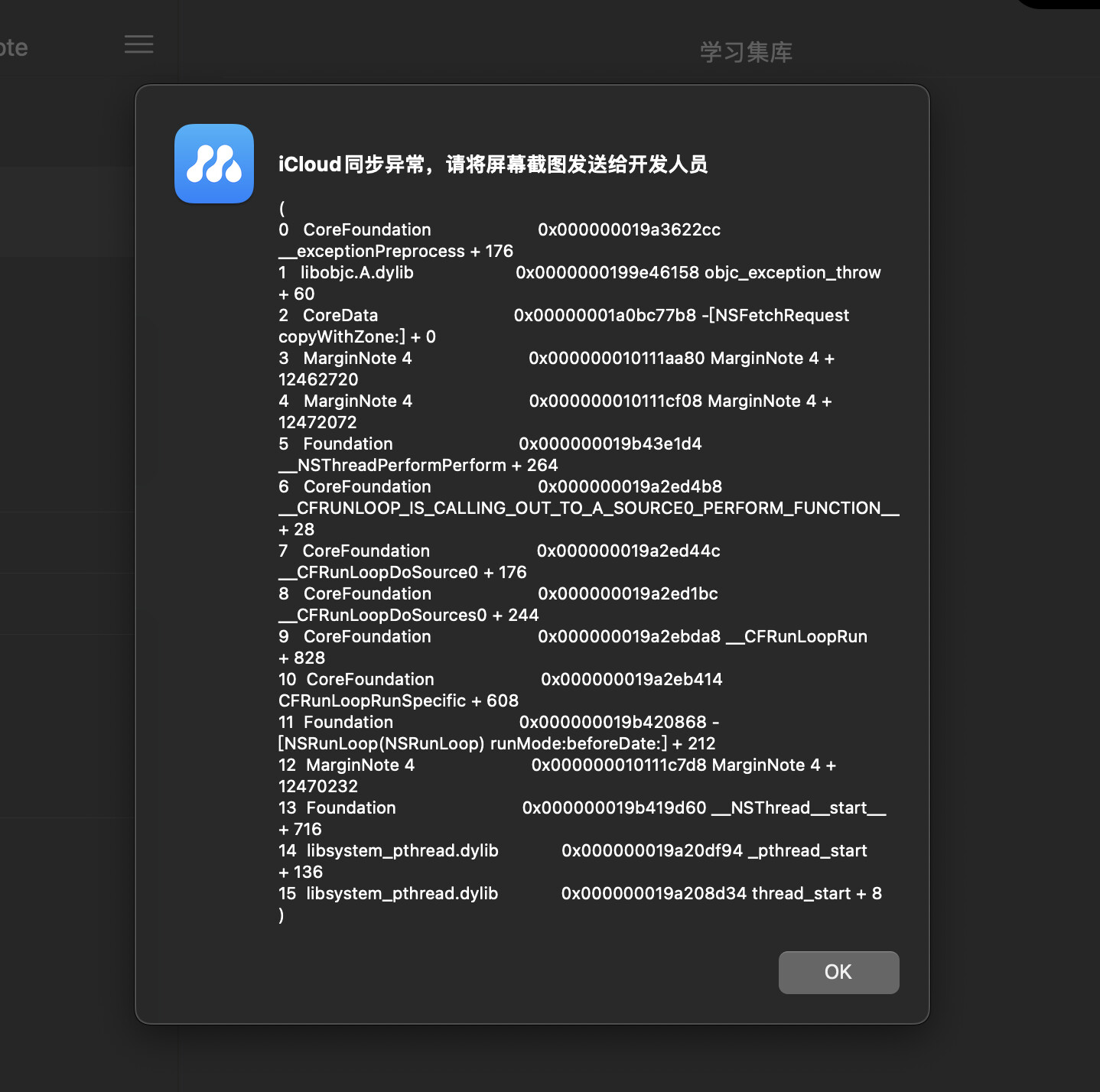
Task: Click the iCloud同步异常 dialog heading
Action: [x=493, y=164]
